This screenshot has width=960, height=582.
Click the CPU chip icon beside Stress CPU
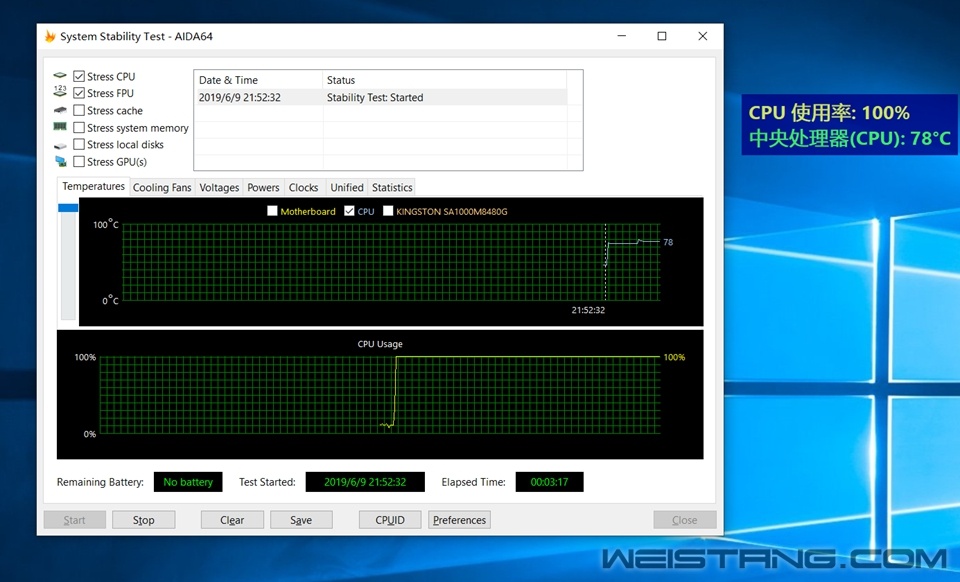(60, 76)
